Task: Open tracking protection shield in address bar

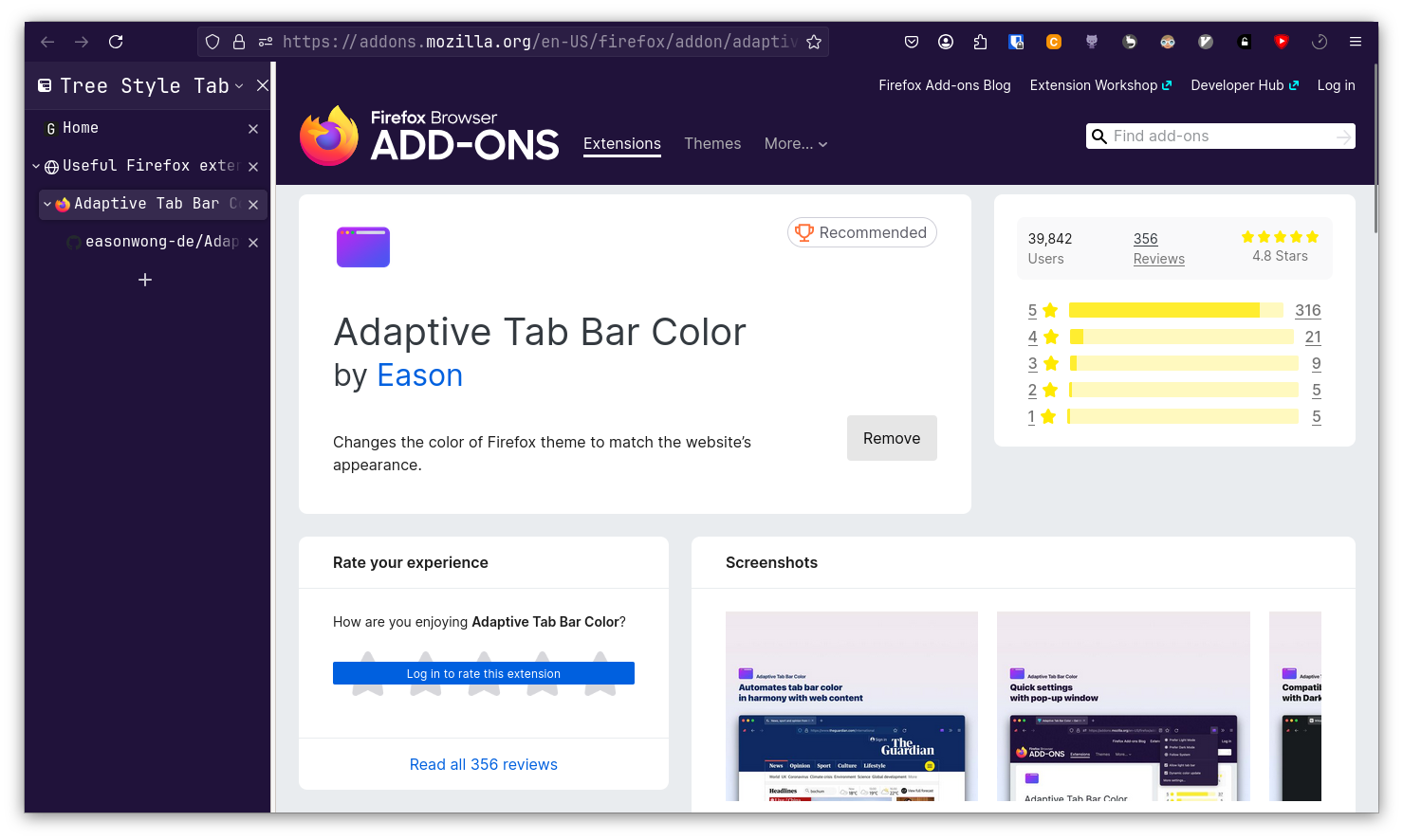Action: [x=212, y=42]
